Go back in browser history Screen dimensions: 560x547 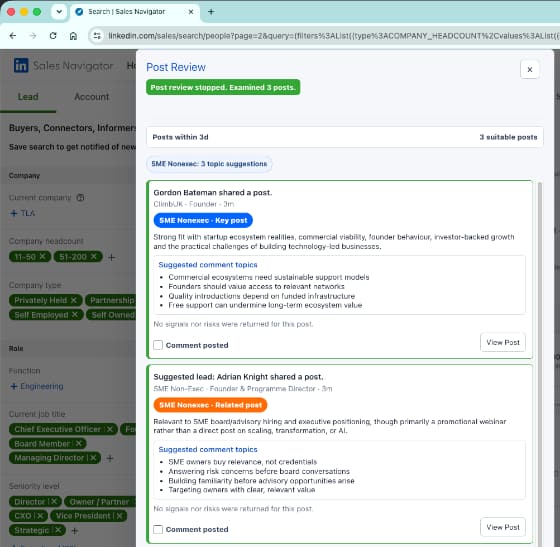point(13,36)
